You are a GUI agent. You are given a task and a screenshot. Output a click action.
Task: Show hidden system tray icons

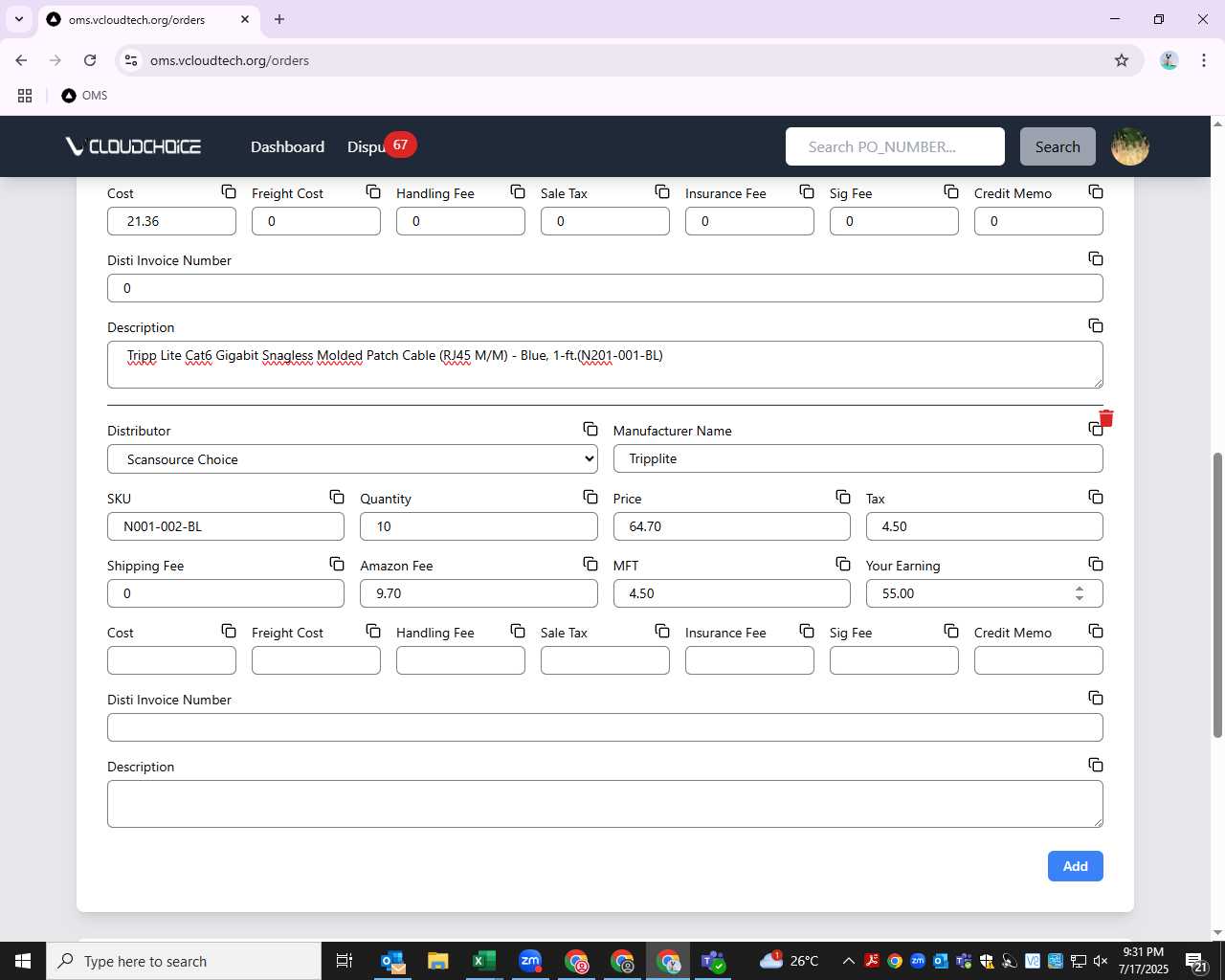coord(848,961)
